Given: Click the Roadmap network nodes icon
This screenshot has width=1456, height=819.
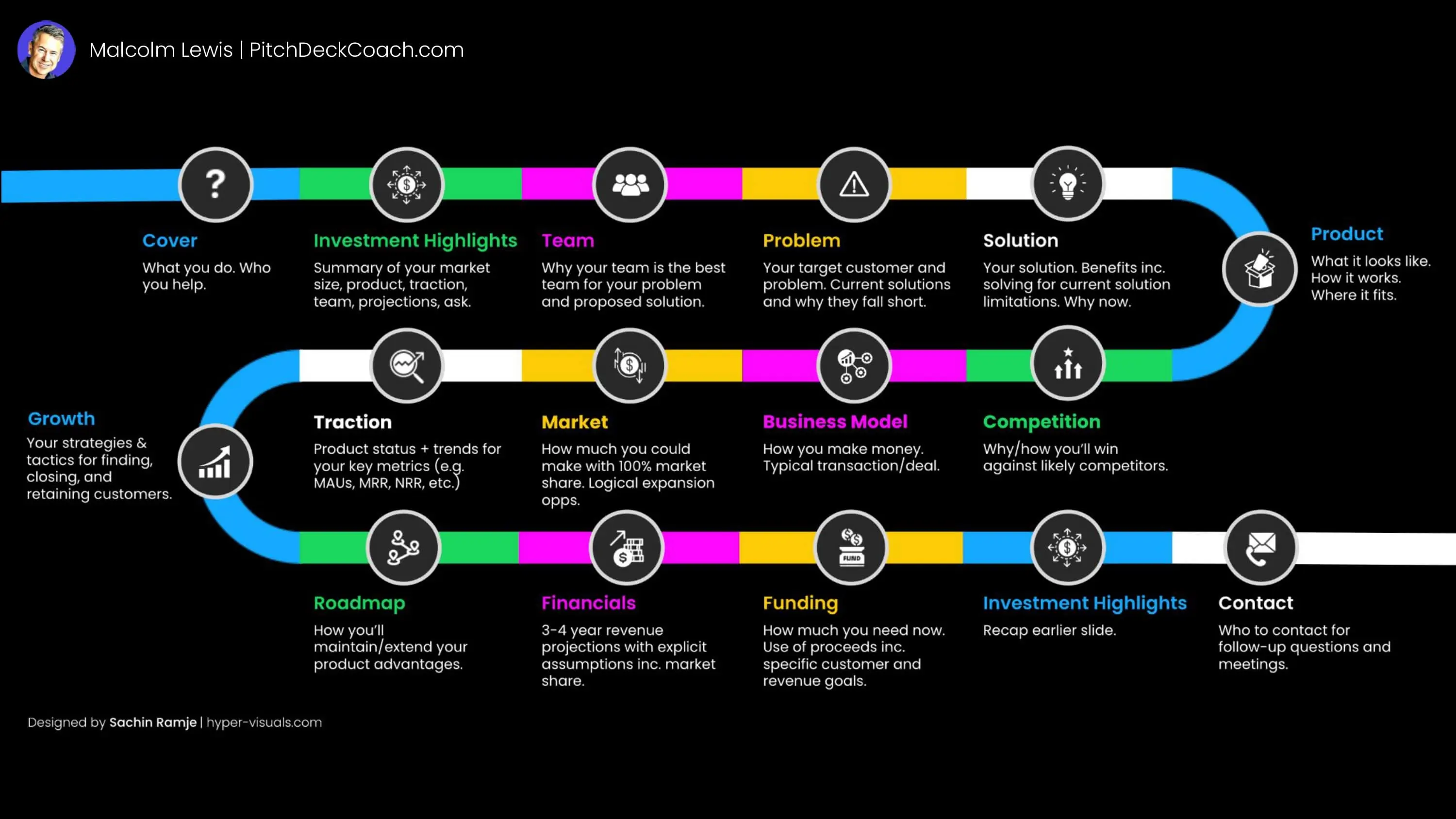Looking at the screenshot, I should click(x=404, y=546).
